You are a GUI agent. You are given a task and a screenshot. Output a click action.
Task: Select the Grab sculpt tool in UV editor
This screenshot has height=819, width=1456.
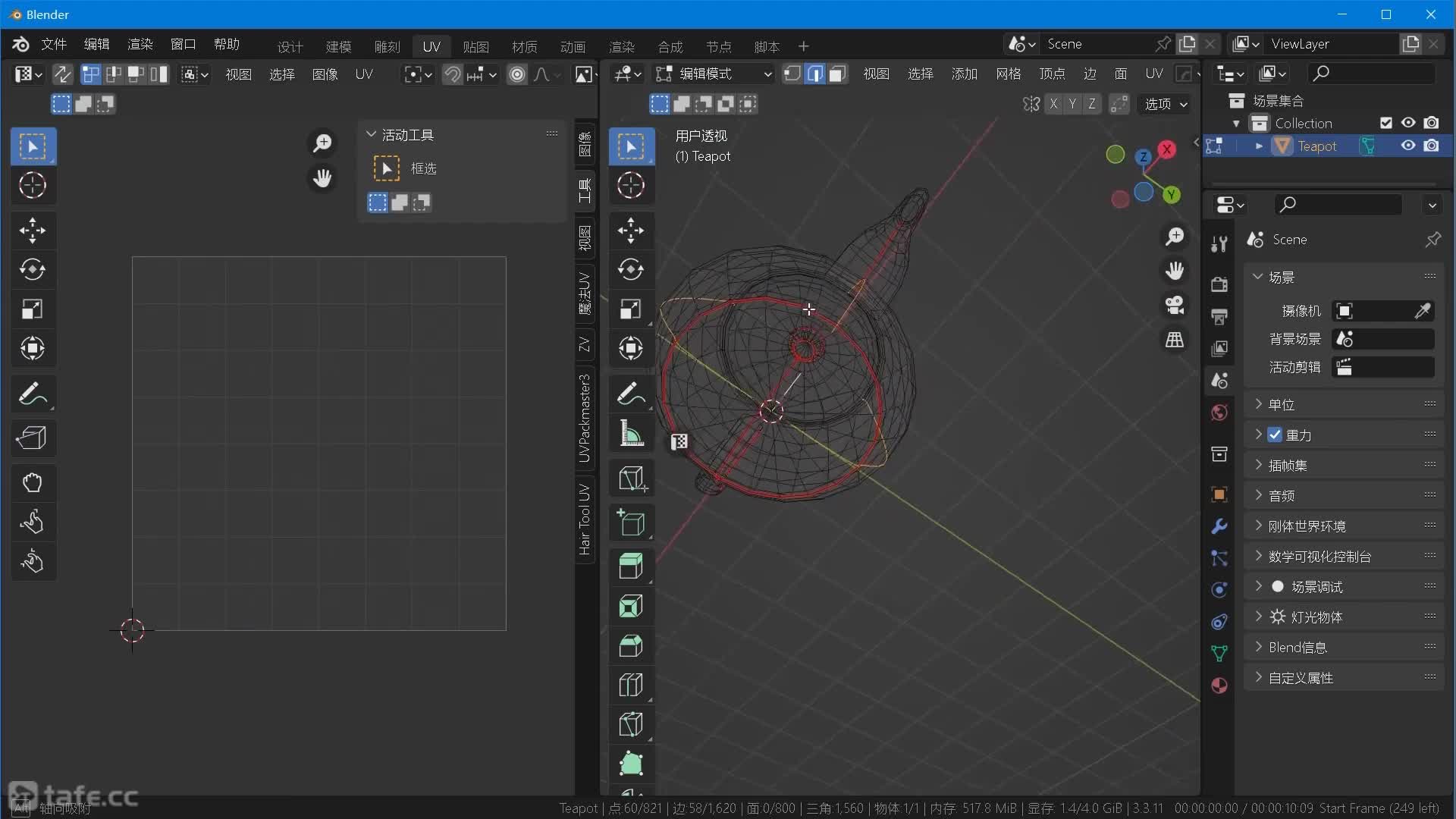32,482
